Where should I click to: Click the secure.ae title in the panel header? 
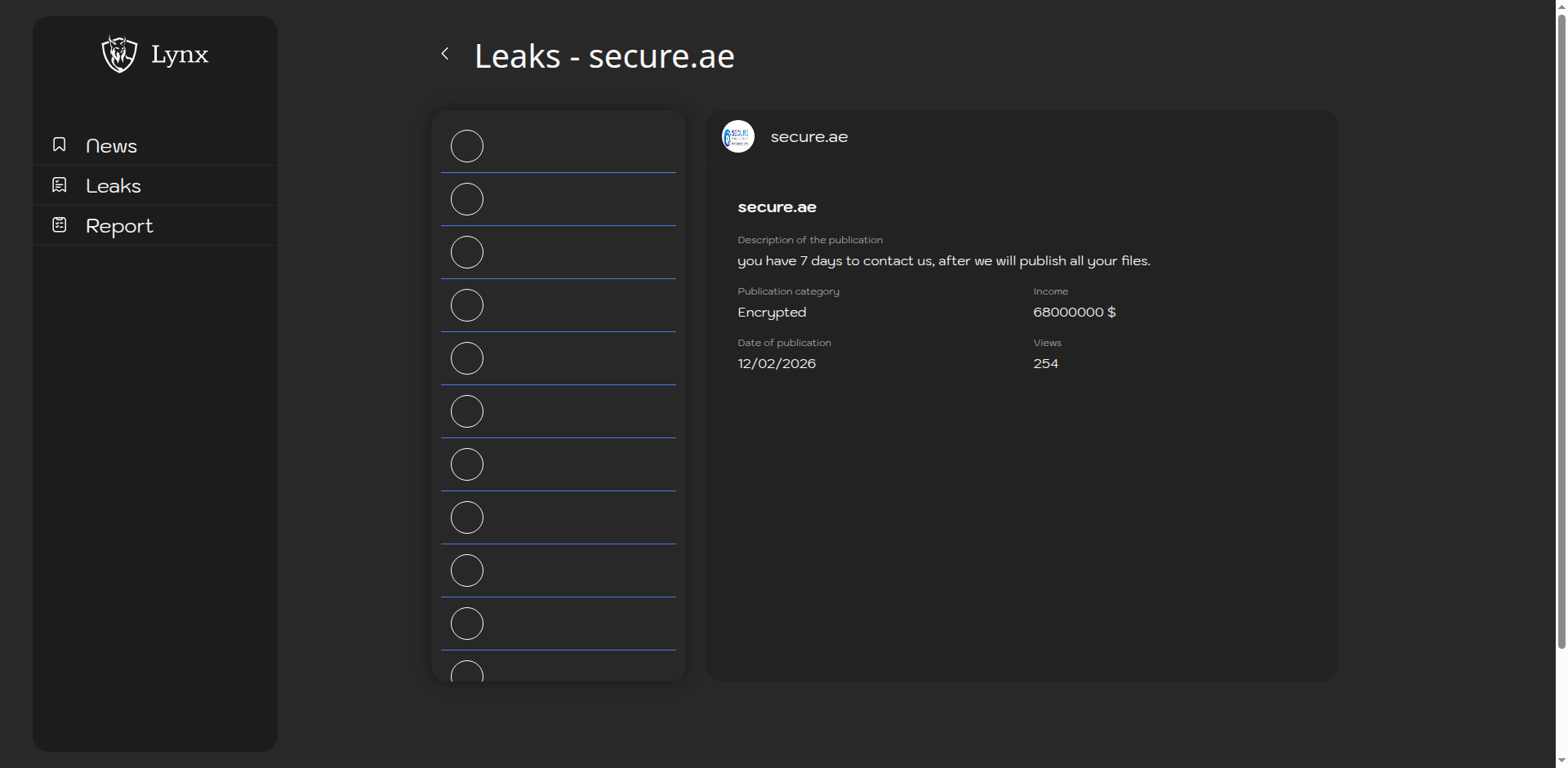pyautogui.click(x=808, y=137)
